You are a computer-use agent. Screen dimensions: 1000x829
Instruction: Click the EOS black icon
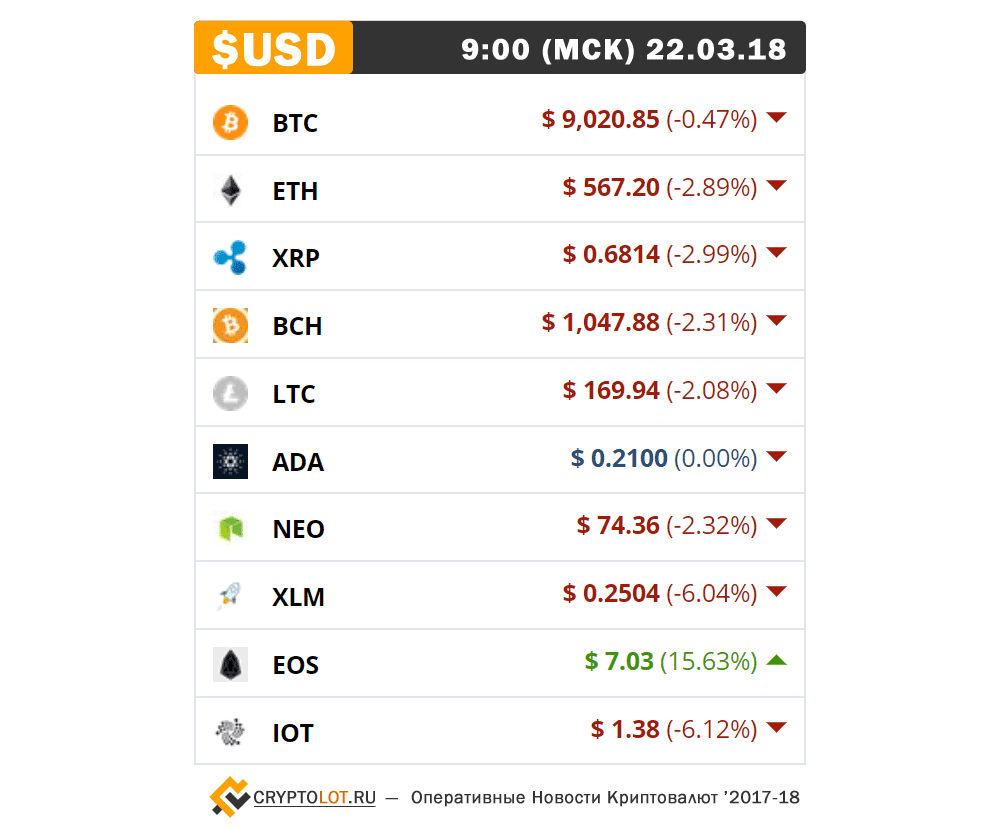(x=230, y=664)
